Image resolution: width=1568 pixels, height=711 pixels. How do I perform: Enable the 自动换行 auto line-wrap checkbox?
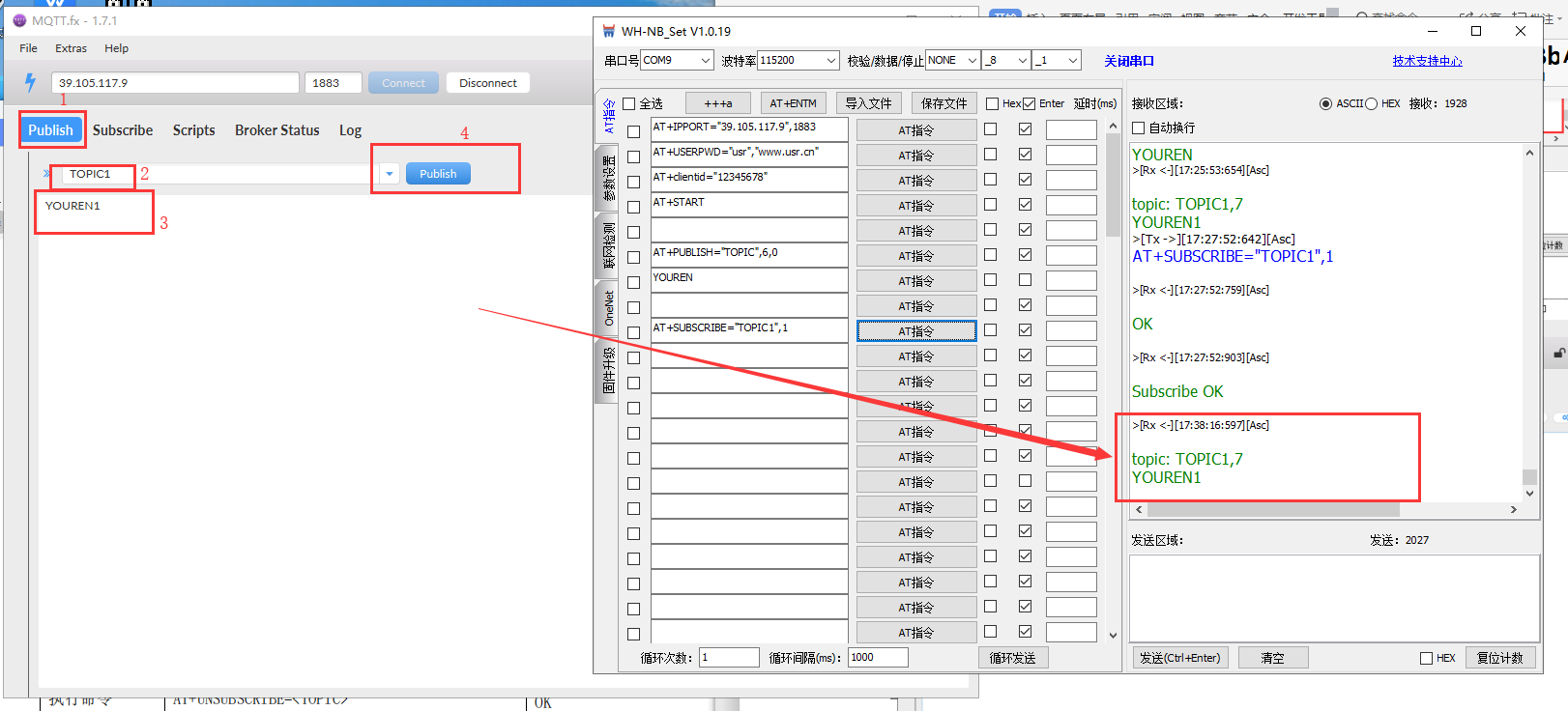(1139, 128)
